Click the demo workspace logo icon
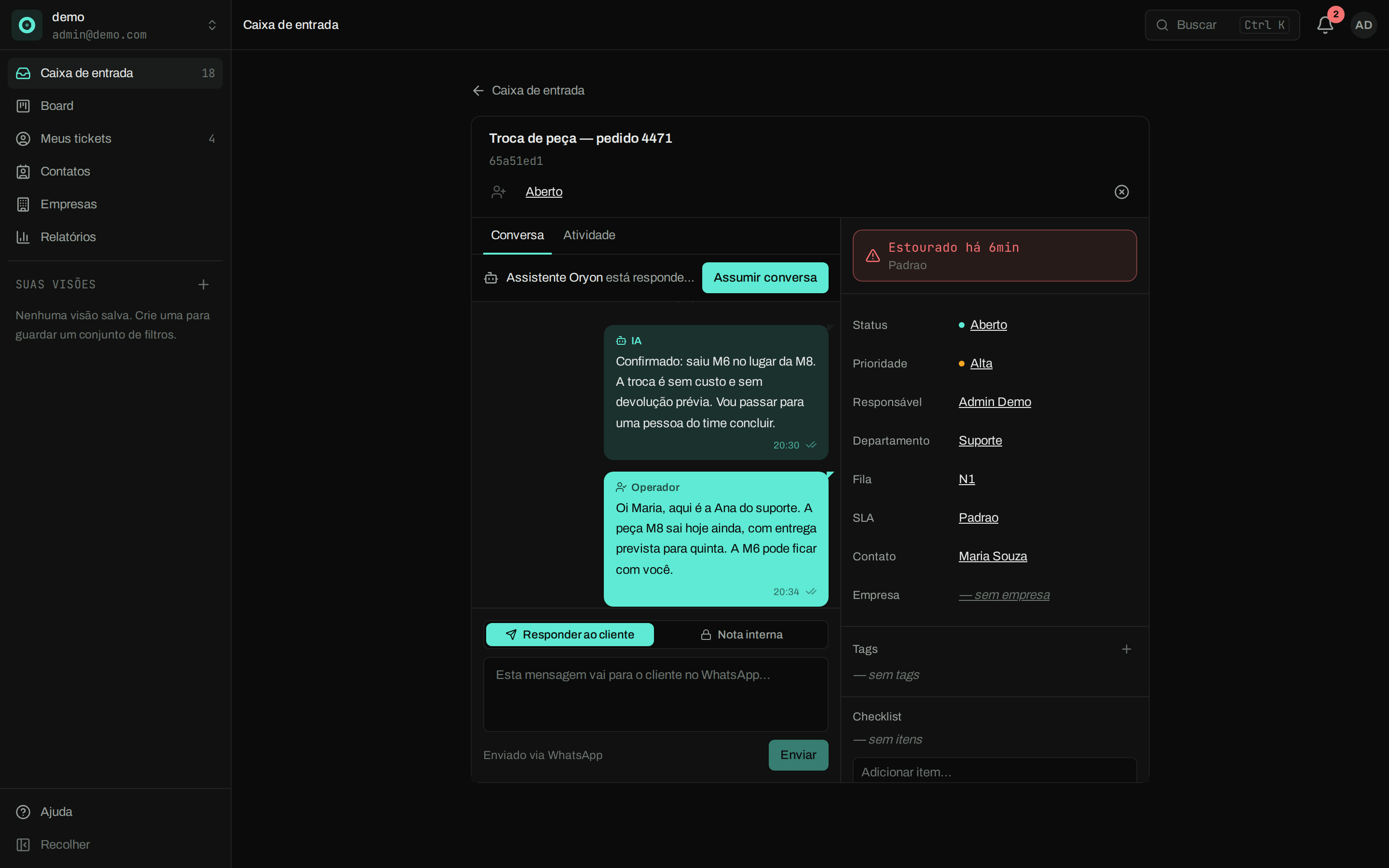The image size is (1389, 868). coord(27,25)
